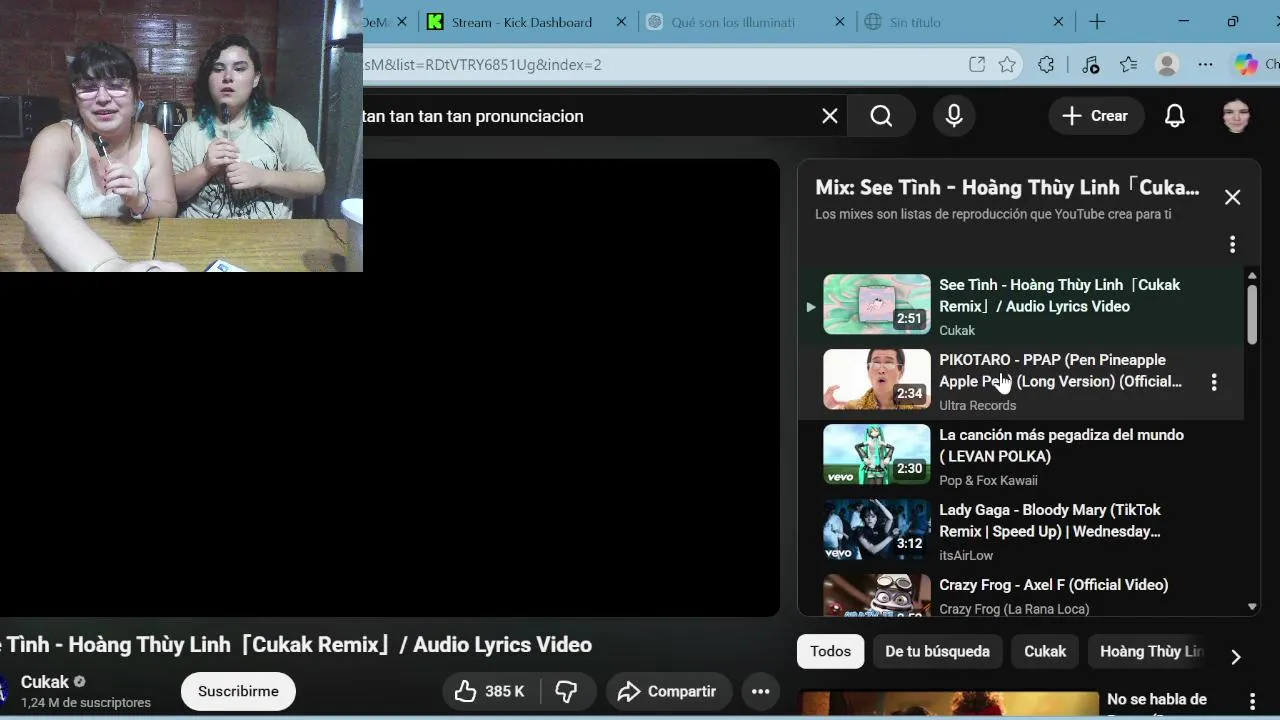Open more video actions ellipsis
Viewport: 1280px width, 720px height.
[x=760, y=691]
